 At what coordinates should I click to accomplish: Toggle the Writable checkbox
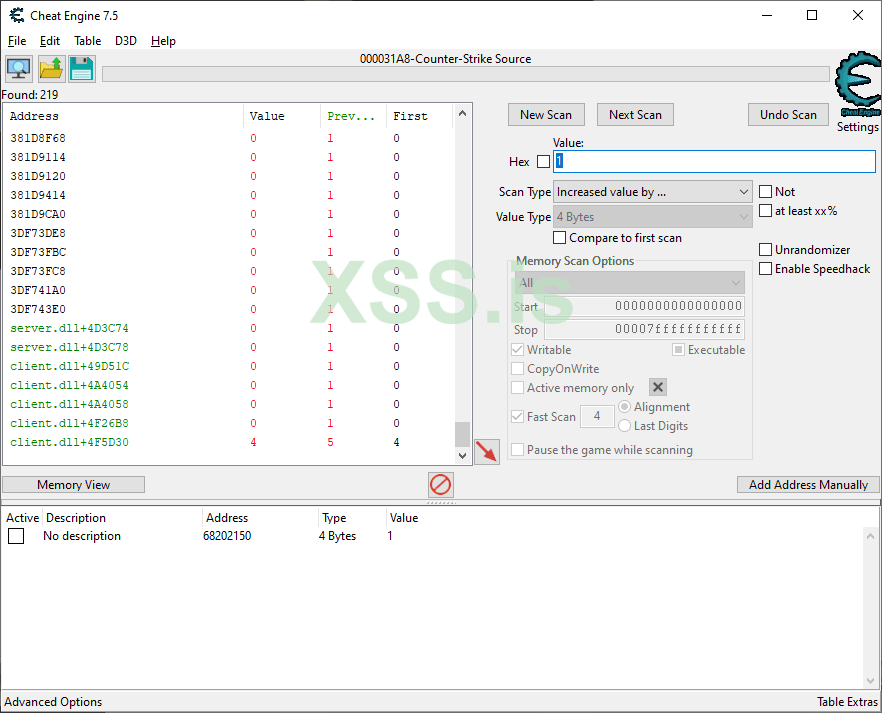click(x=518, y=350)
